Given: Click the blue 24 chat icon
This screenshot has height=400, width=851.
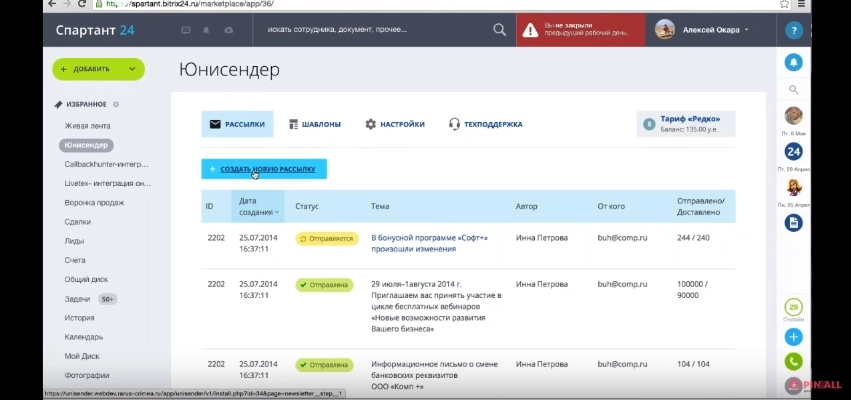Looking at the screenshot, I should click(793, 151).
